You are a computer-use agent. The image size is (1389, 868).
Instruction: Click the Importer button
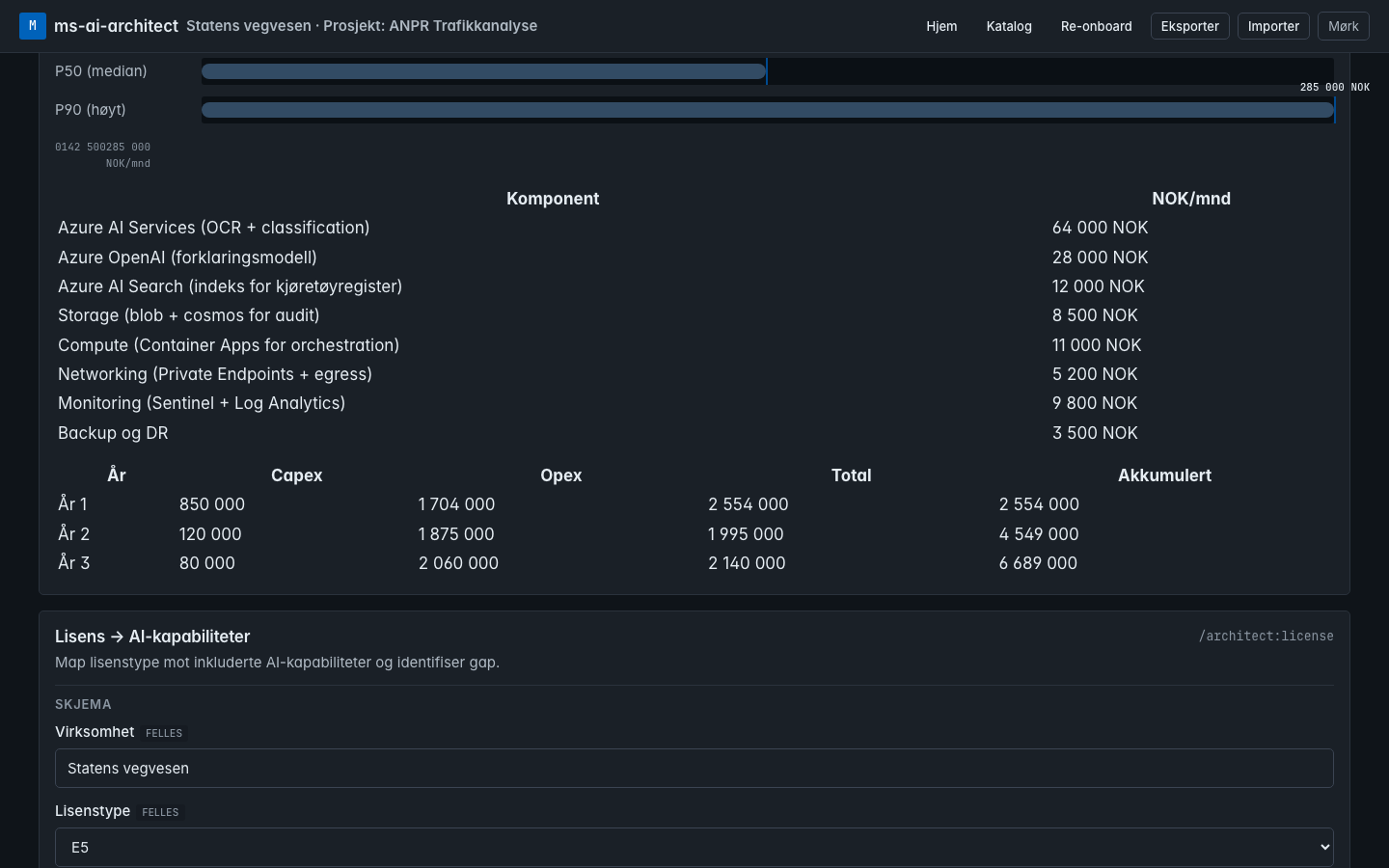[x=1273, y=26]
